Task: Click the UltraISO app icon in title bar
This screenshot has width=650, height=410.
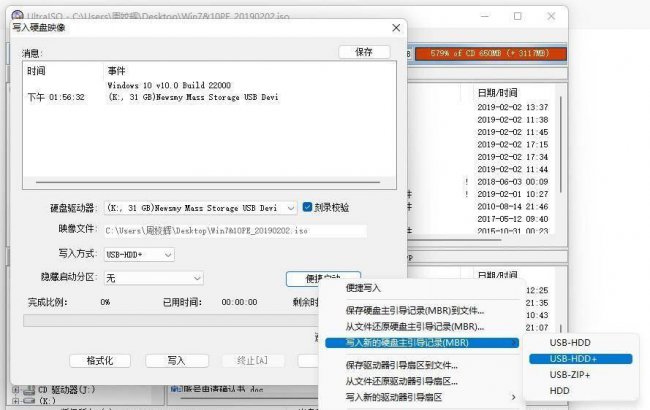Action: point(17,16)
